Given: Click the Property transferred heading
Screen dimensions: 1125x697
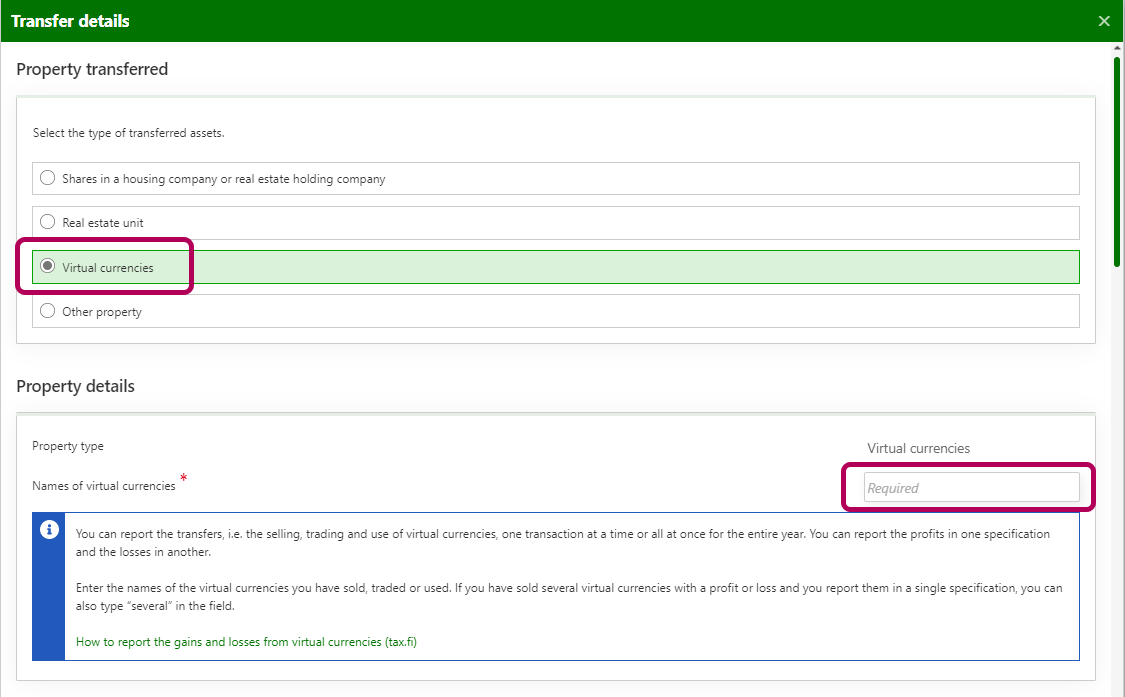Looking at the screenshot, I should click(92, 69).
